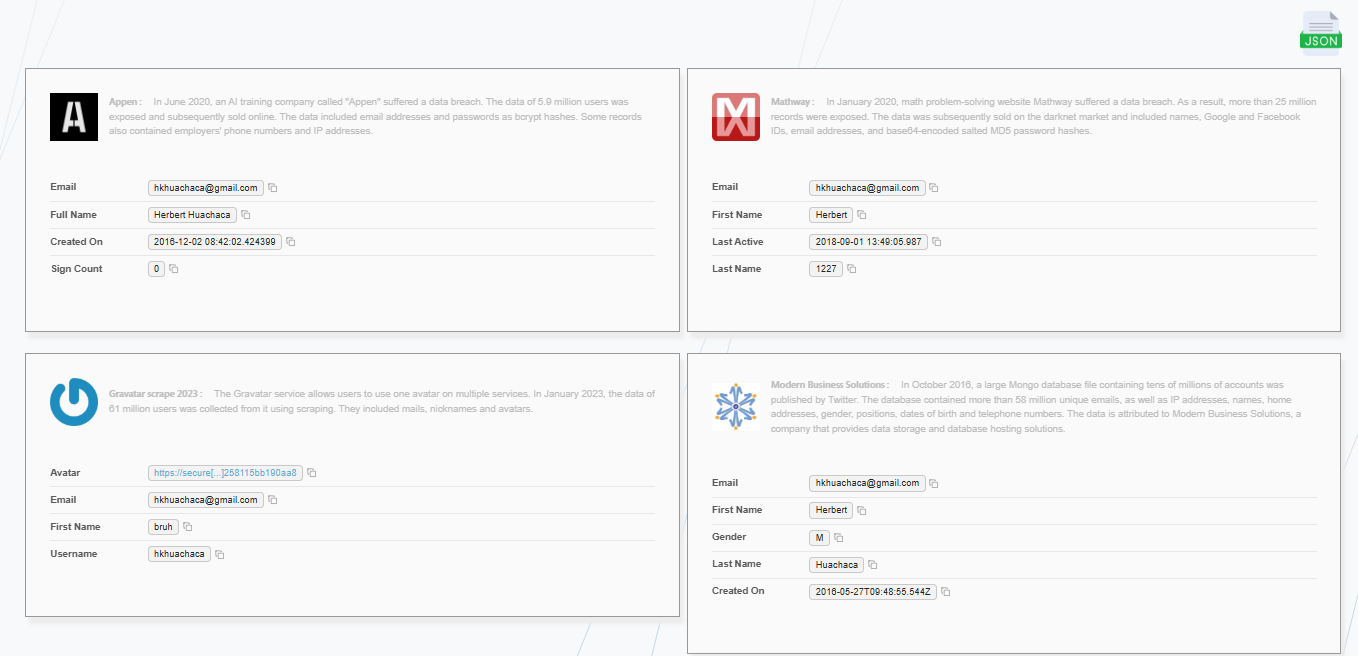
Task: Select the Username value hkhuachaca
Action: (x=179, y=554)
